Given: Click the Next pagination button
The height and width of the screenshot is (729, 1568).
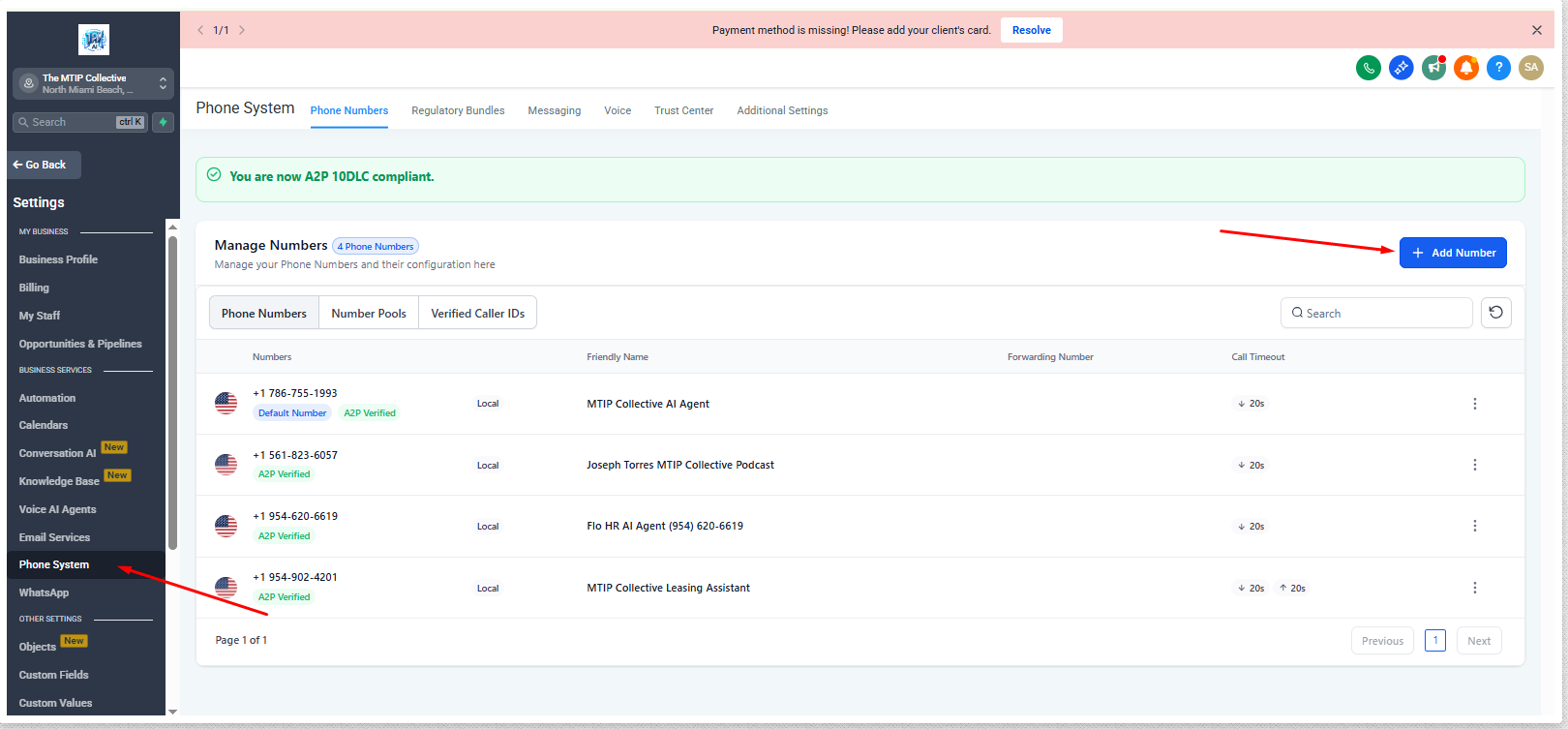Looking at the screenshot, I should (x=1479, y=641).
